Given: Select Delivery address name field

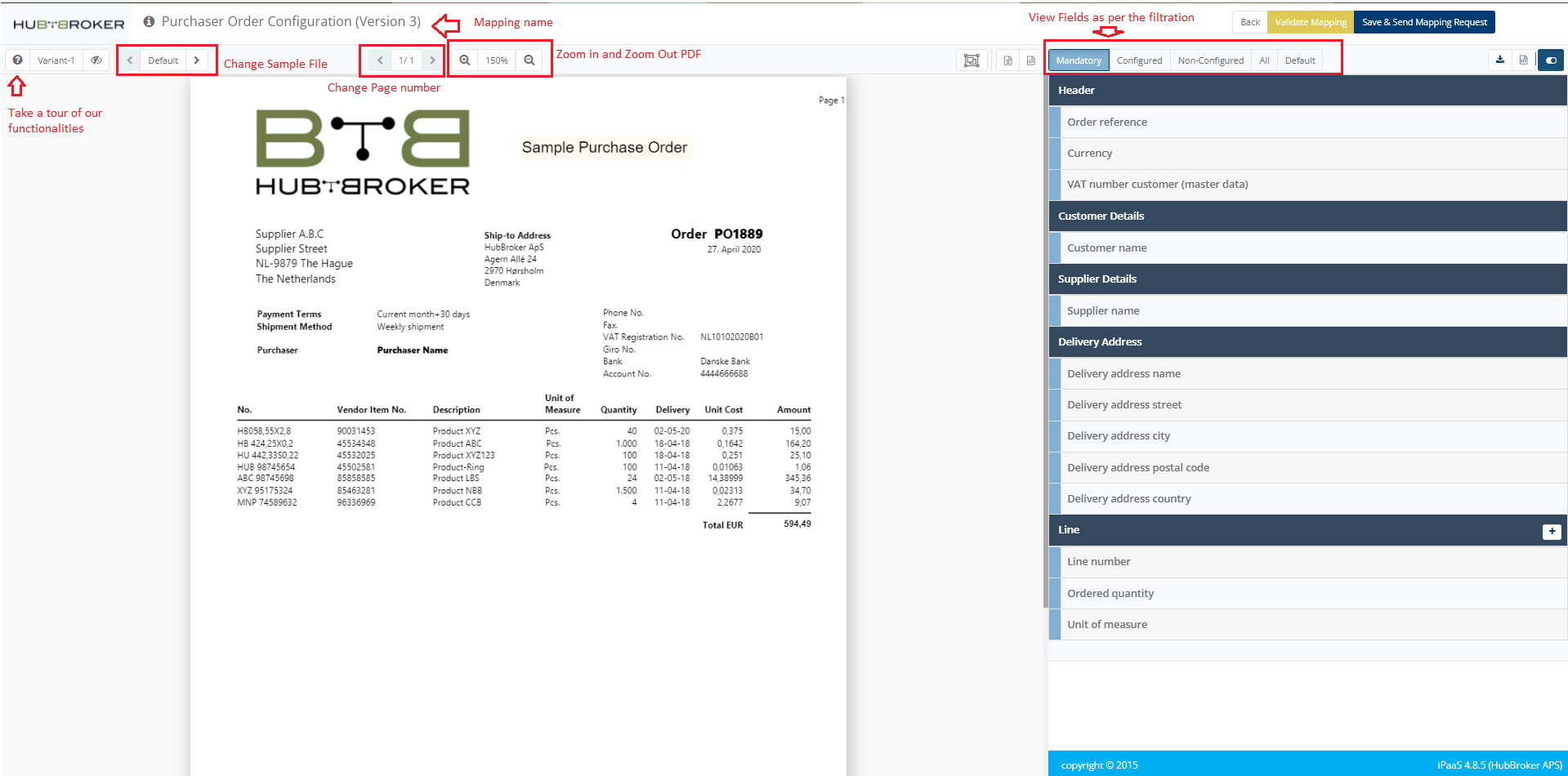Looking at the screenshot, I should [x=1307, y=373].
